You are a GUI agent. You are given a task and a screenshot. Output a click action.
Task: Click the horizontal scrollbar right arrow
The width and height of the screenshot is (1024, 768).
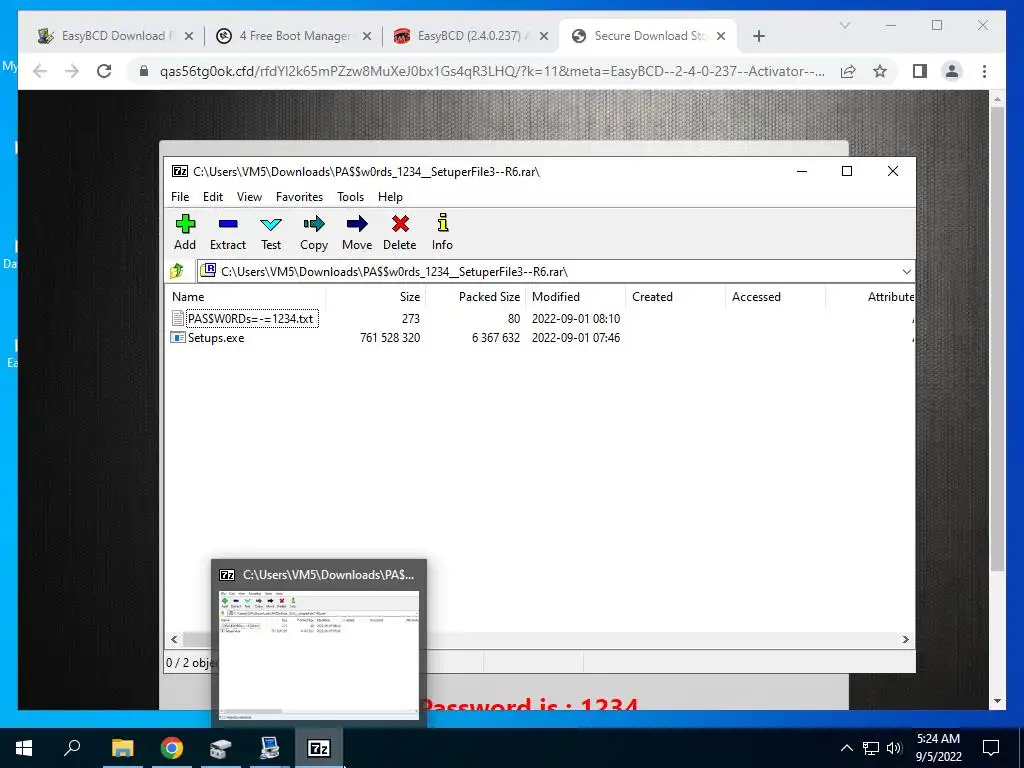(x=906, y=639)
